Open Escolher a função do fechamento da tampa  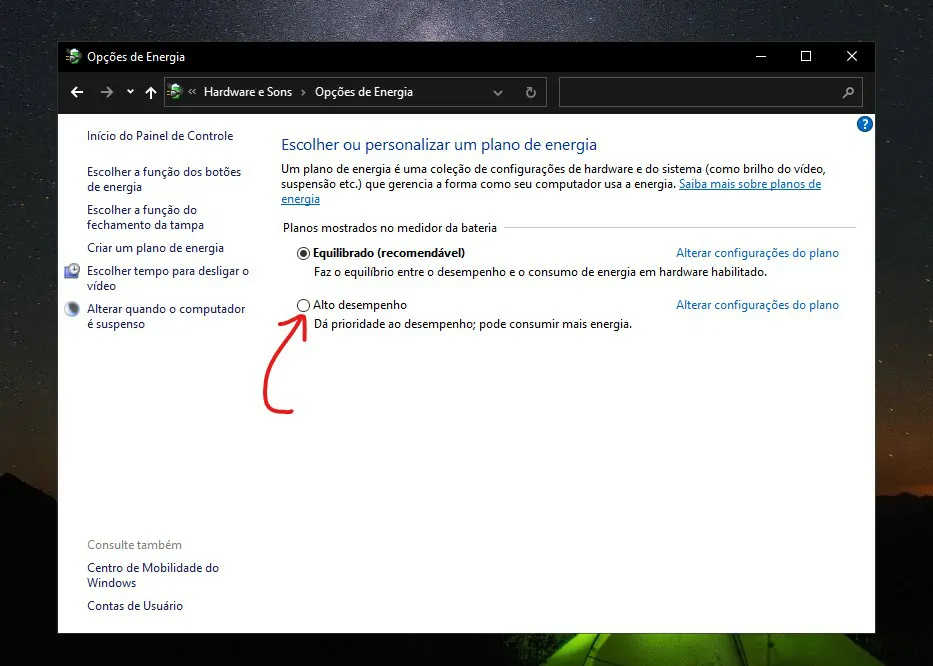145,217
